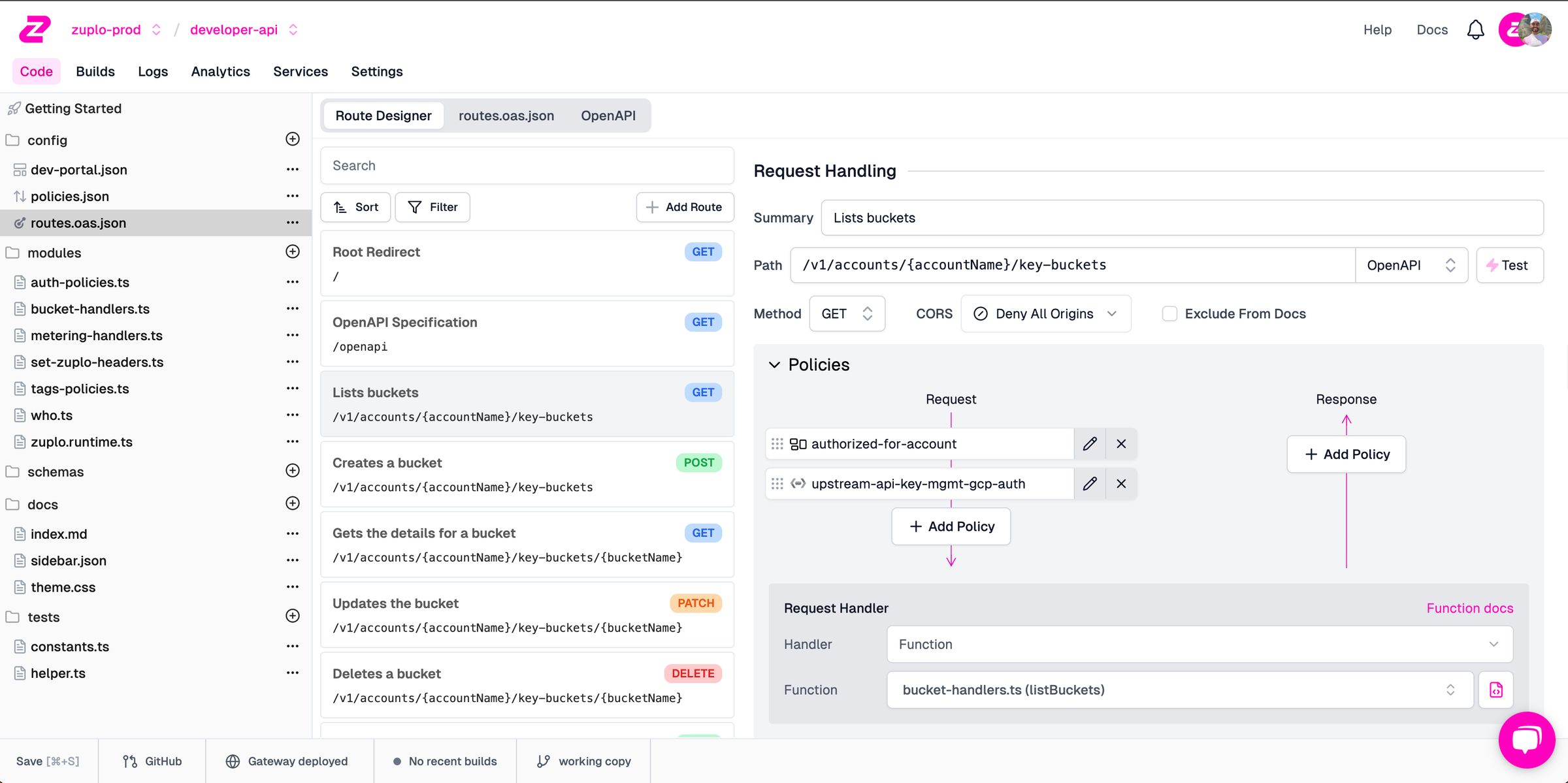
Task: Click the GitHub icon in the status bar
Action: coord(128,761)
